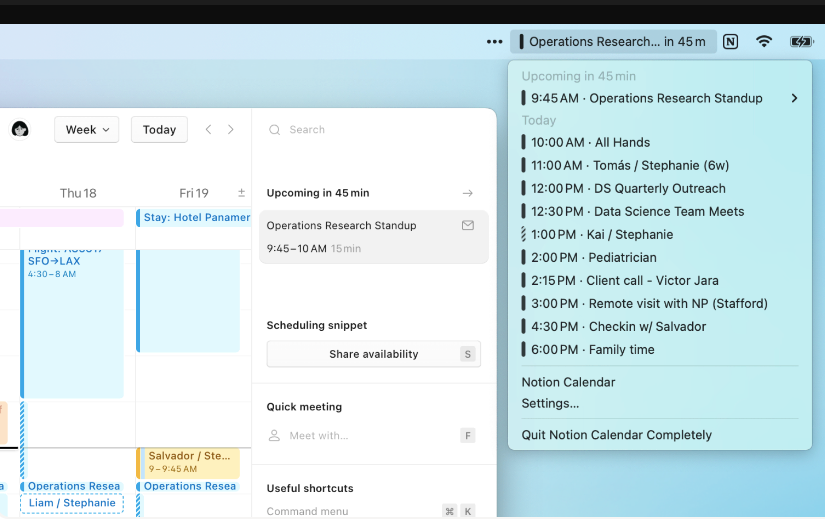Click the Meet with... input field
This screenshot has width=825, height=520.
360,436
